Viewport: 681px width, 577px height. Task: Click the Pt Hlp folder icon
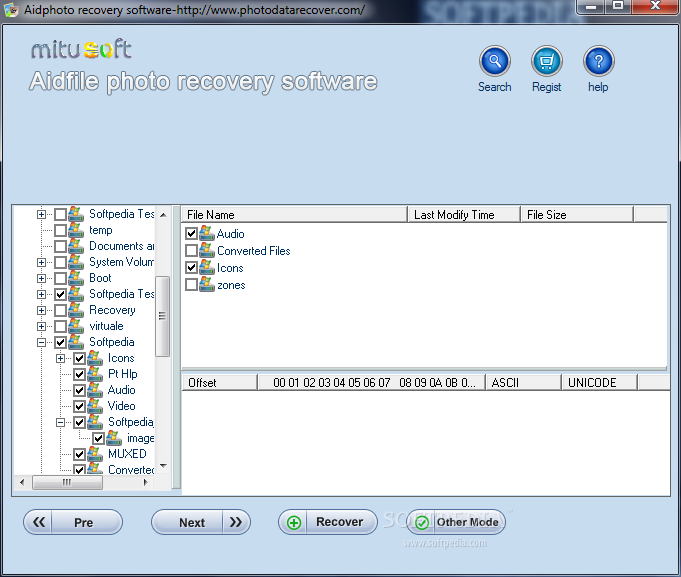click(95, 374)
